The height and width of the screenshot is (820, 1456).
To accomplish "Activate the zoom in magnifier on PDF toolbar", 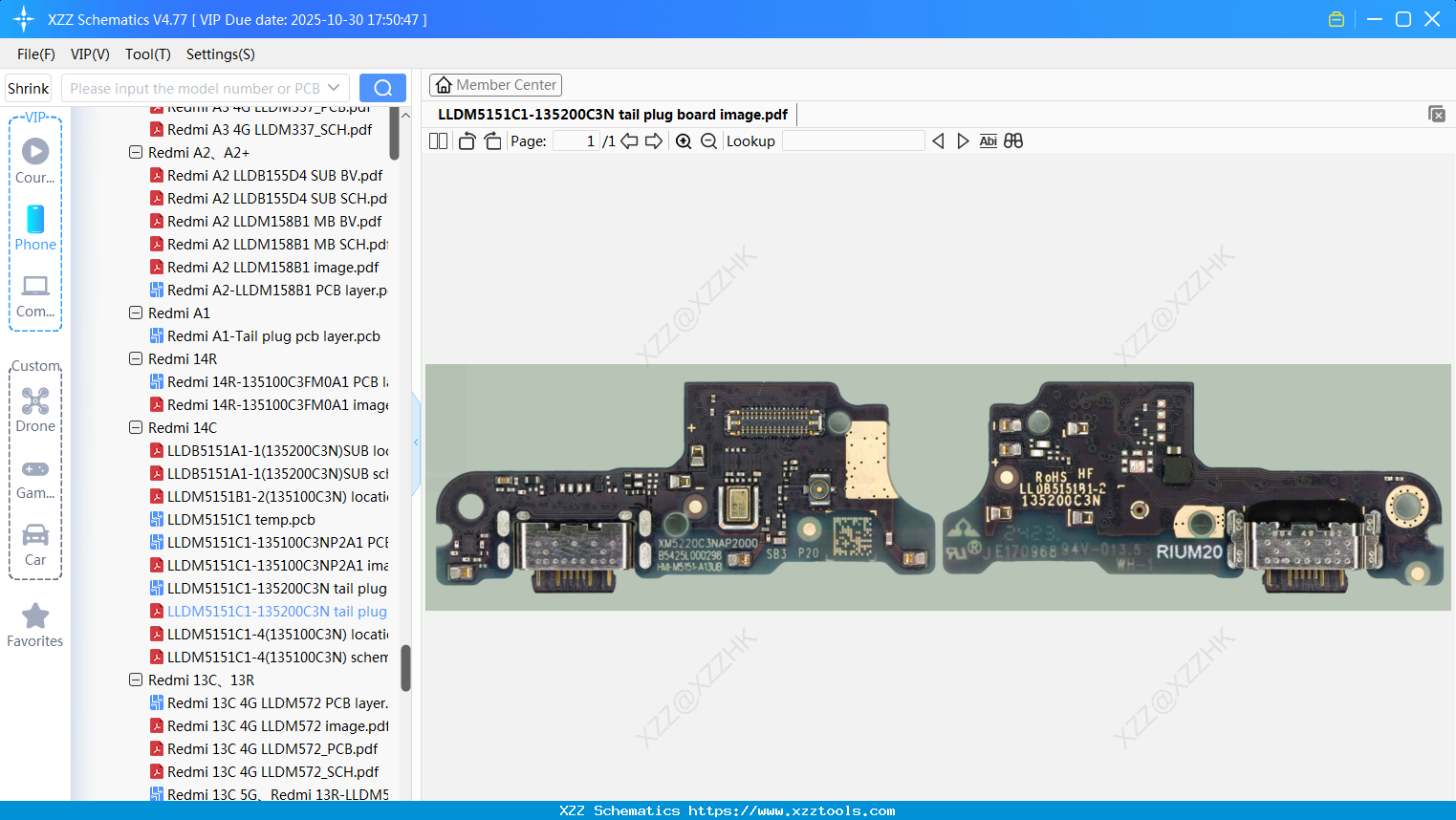I will 684,140.
